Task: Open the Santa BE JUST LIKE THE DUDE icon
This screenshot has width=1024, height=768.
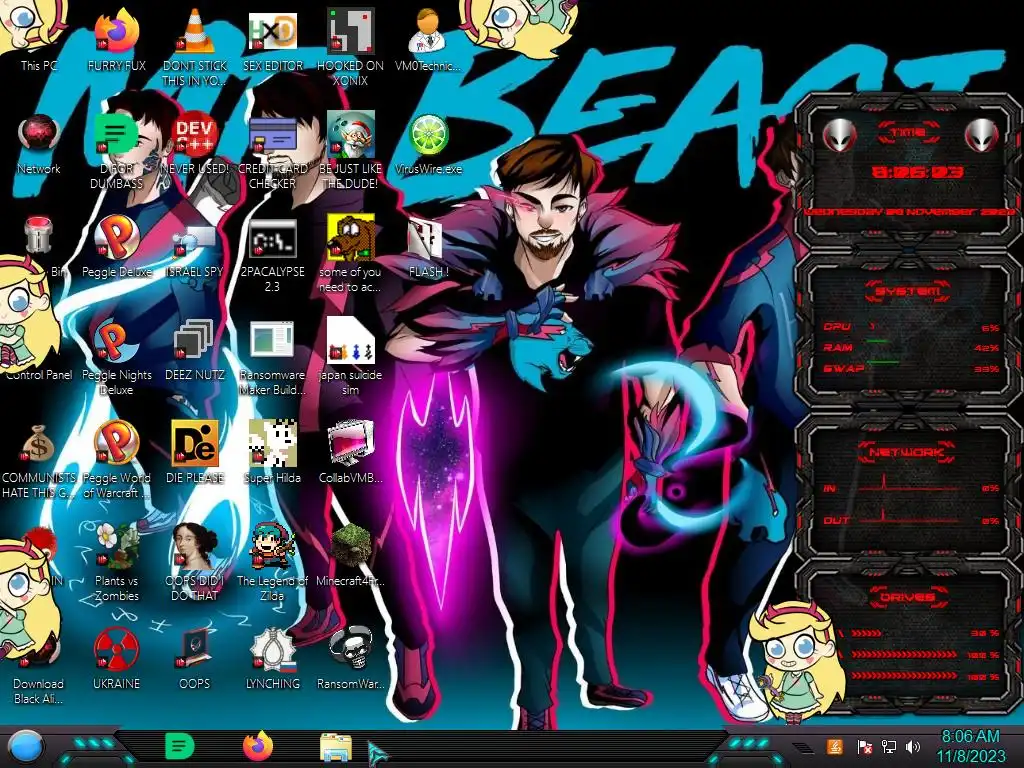Action: (350, 135)
